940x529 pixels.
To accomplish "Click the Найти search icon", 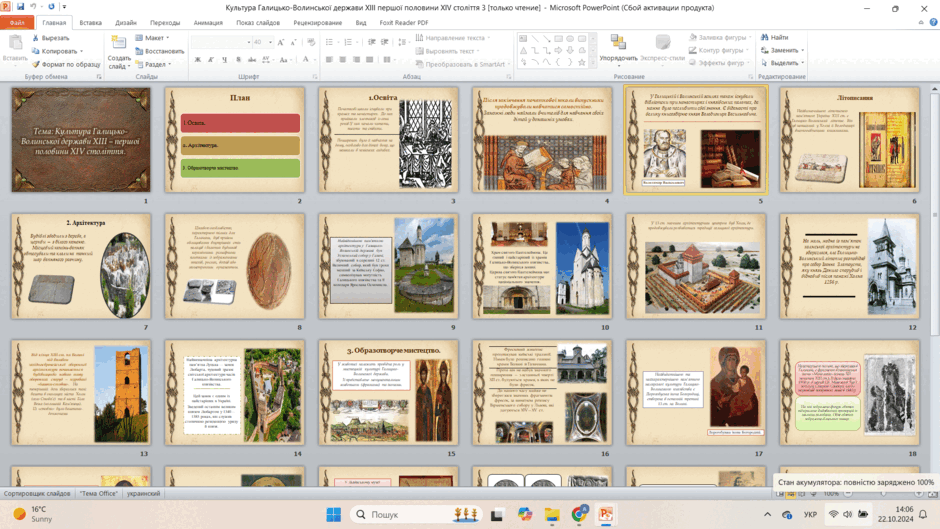I will [764, 37].
